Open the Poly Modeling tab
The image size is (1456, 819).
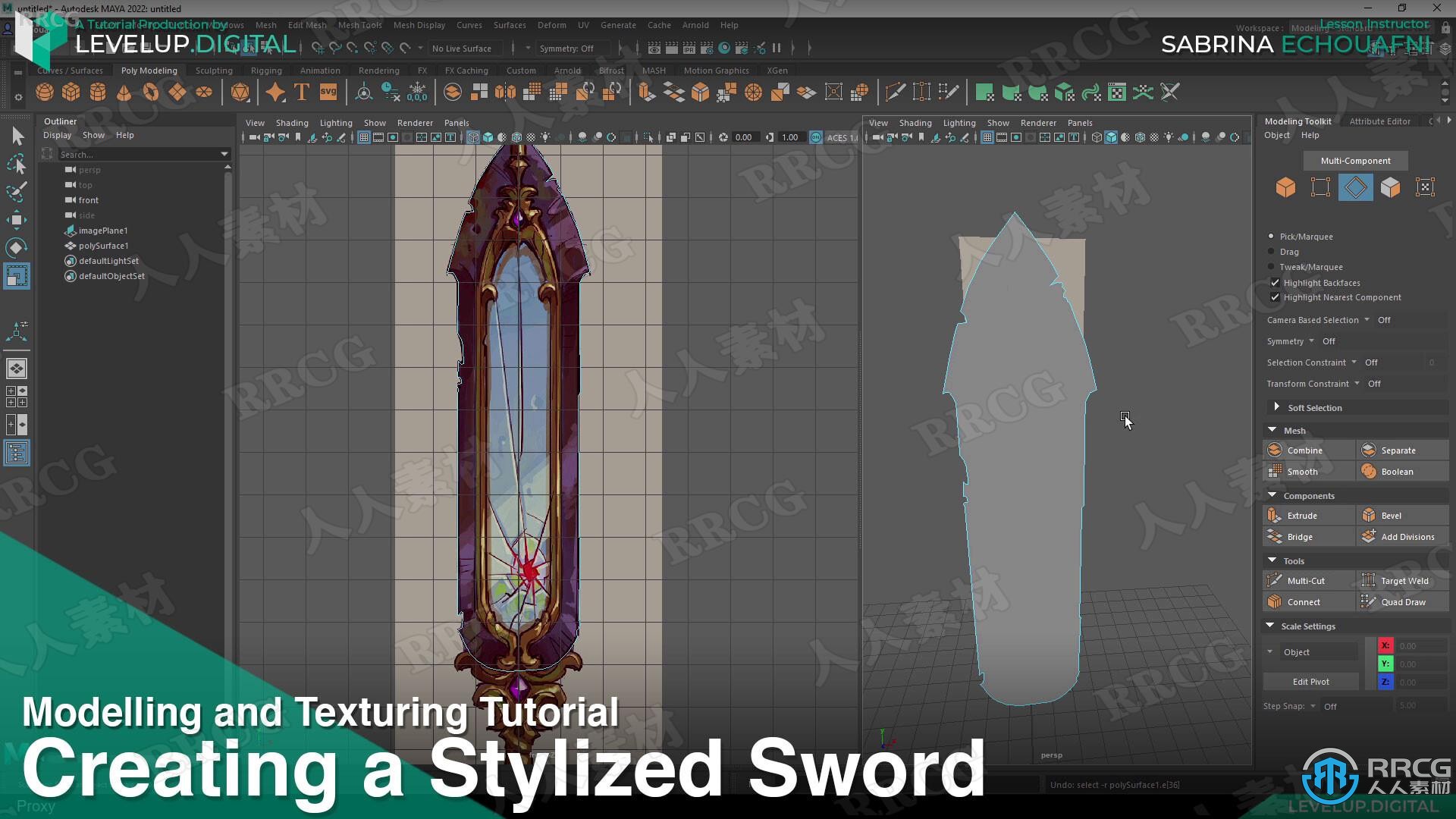coord(149,70)
